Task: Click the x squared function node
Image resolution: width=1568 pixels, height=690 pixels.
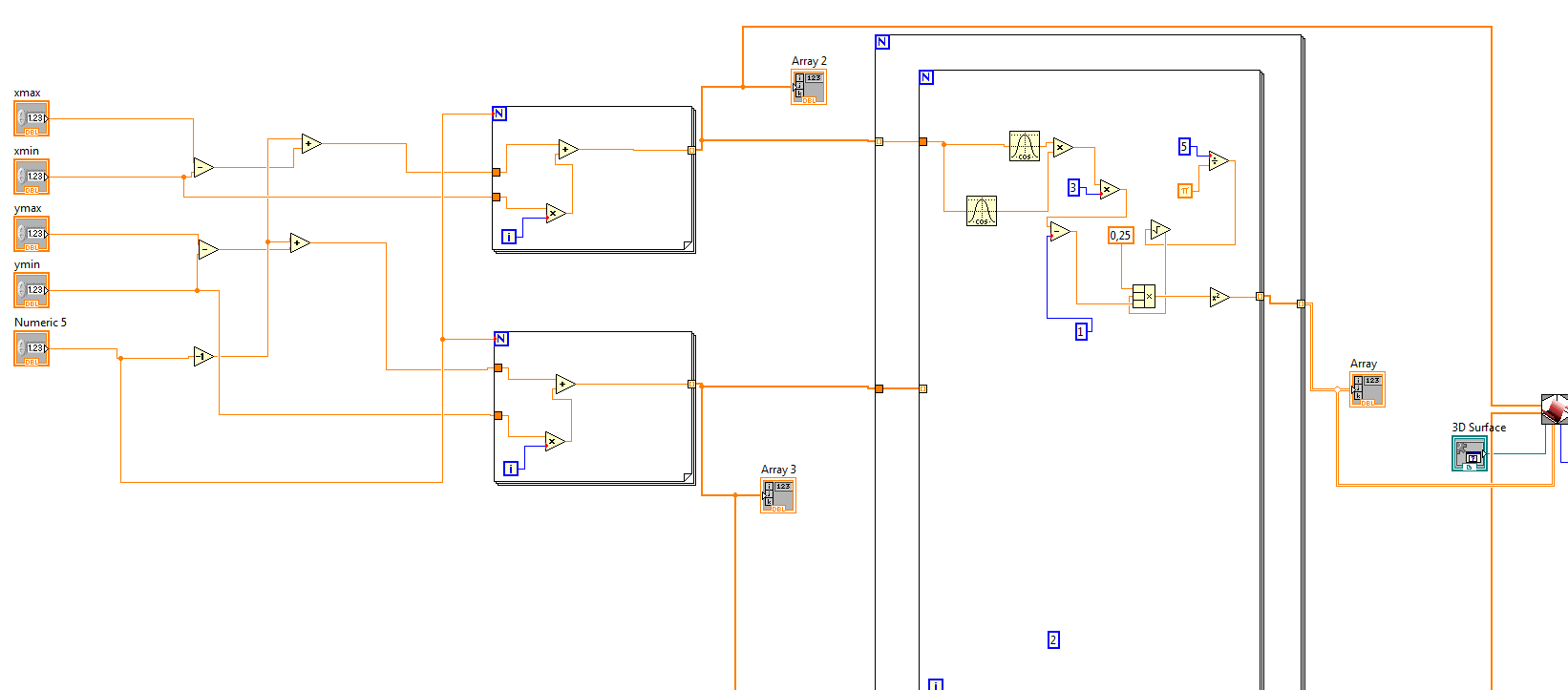Action: 1219,298
